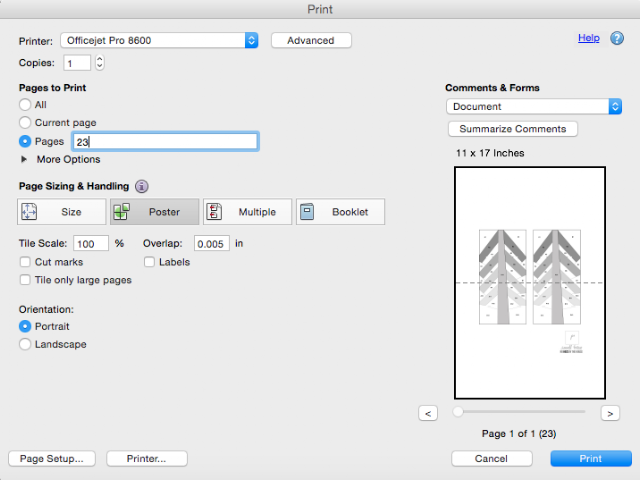640x480 pixels.
Task: Select the All pages radio button
Action: (26, 104)
